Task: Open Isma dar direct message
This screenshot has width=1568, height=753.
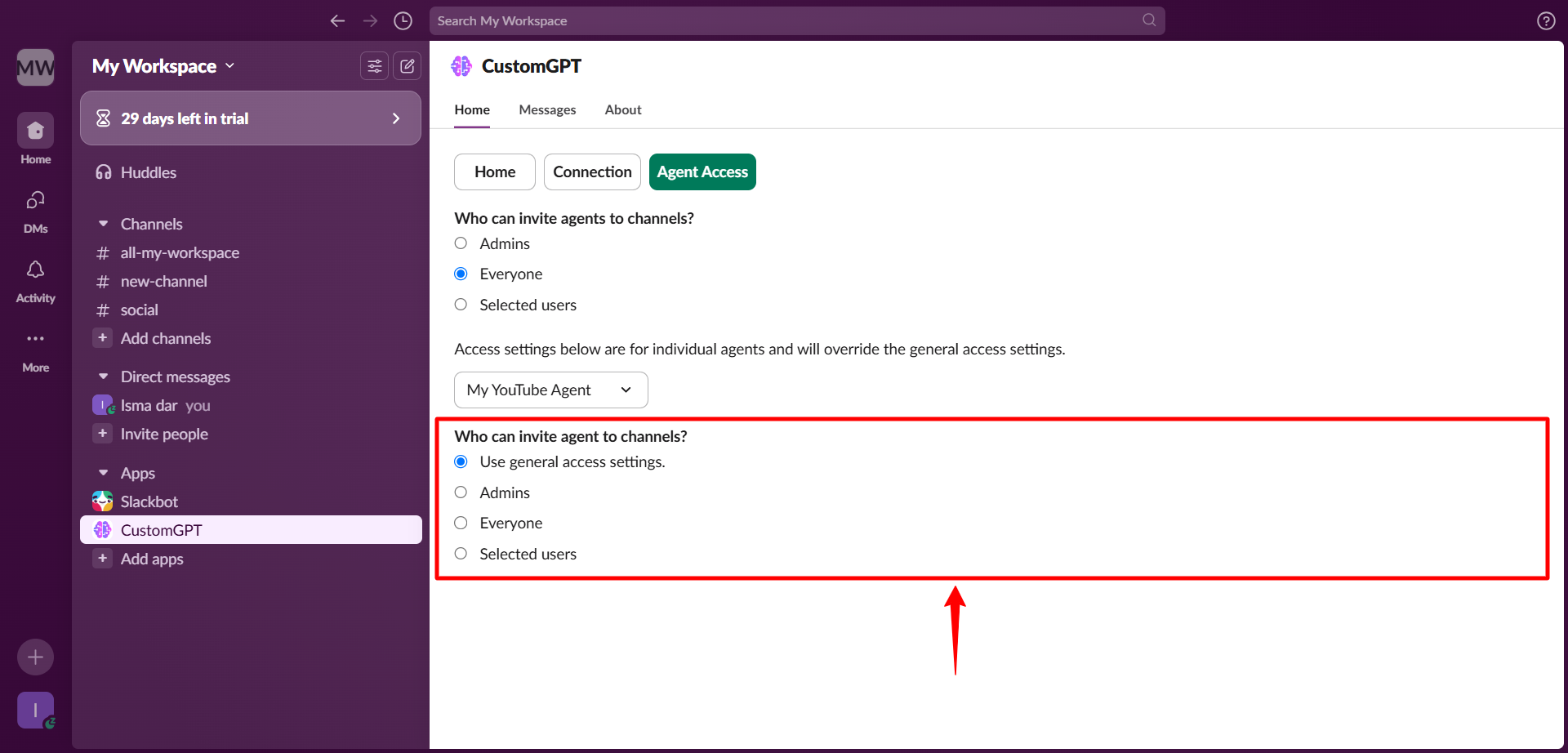Action: coord(250,405)
